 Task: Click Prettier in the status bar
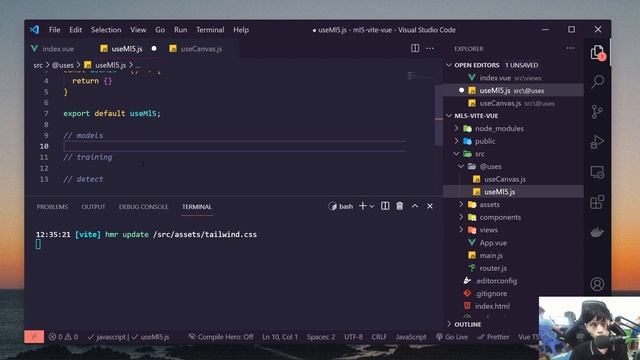tap(493, 337)
